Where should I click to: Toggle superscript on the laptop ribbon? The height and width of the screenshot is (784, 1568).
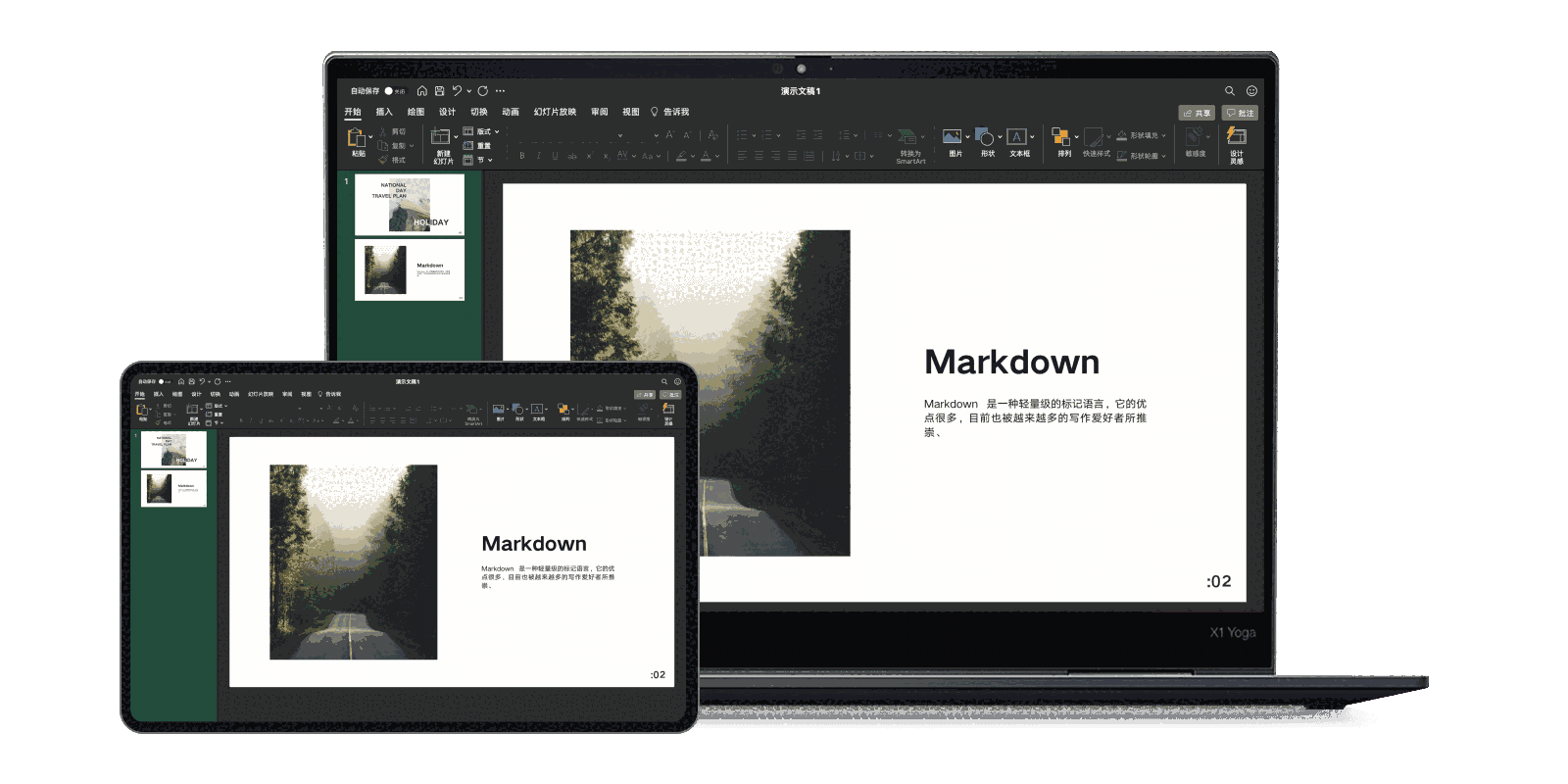coord(589,156)
